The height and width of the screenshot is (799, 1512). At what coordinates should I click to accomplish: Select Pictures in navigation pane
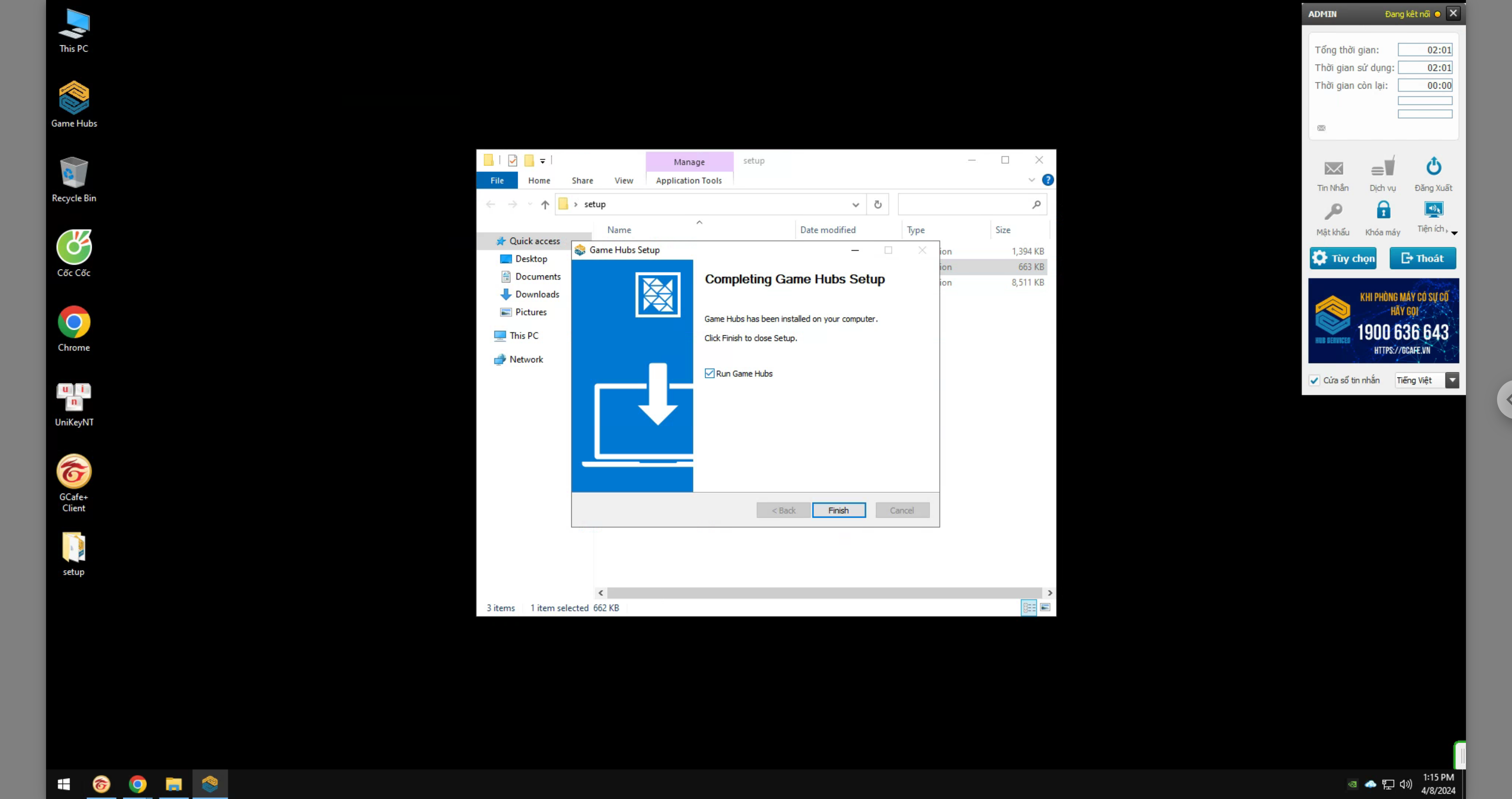tap(524, 312)
